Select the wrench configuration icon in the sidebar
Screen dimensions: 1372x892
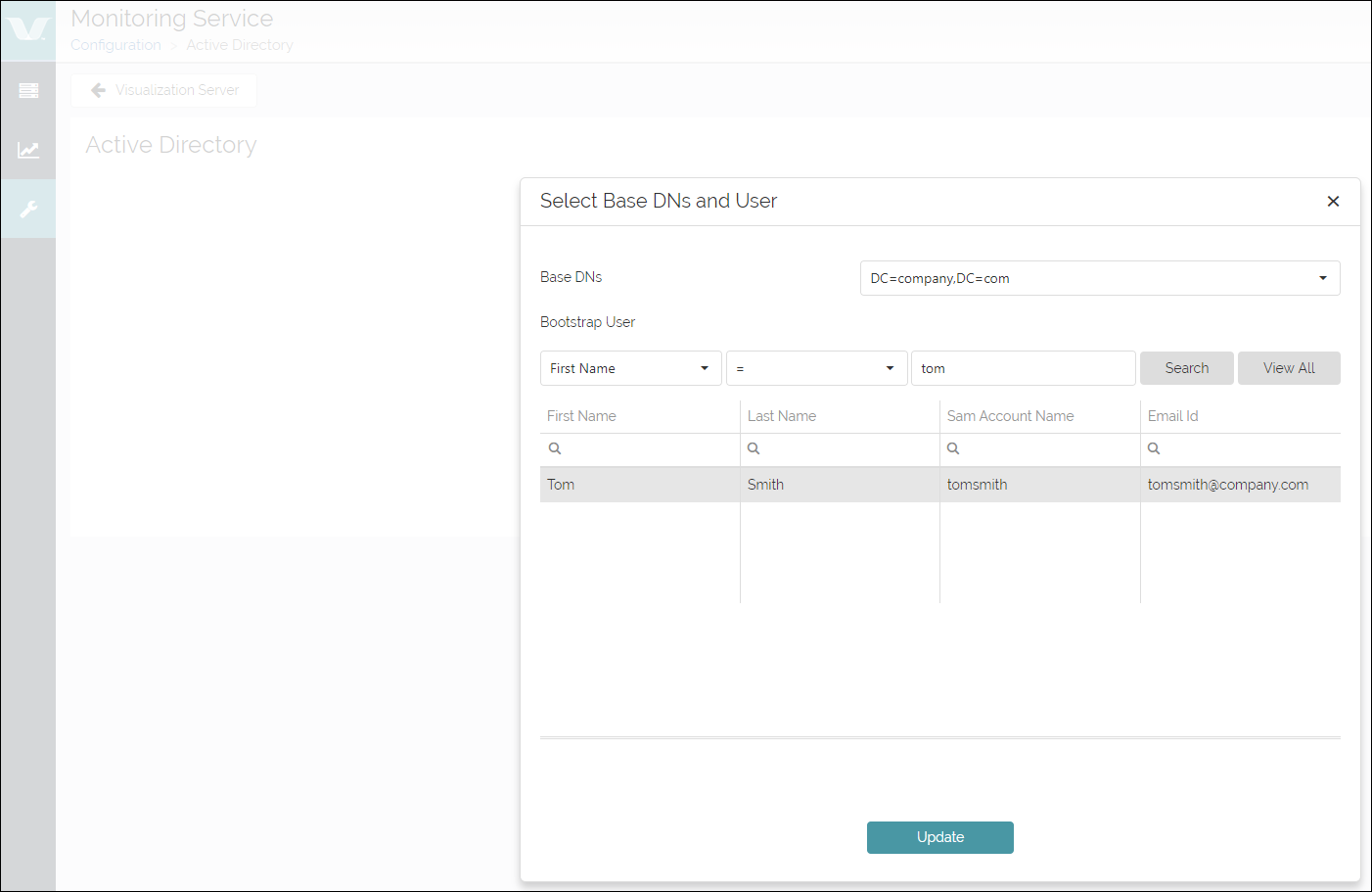(27, 209)
